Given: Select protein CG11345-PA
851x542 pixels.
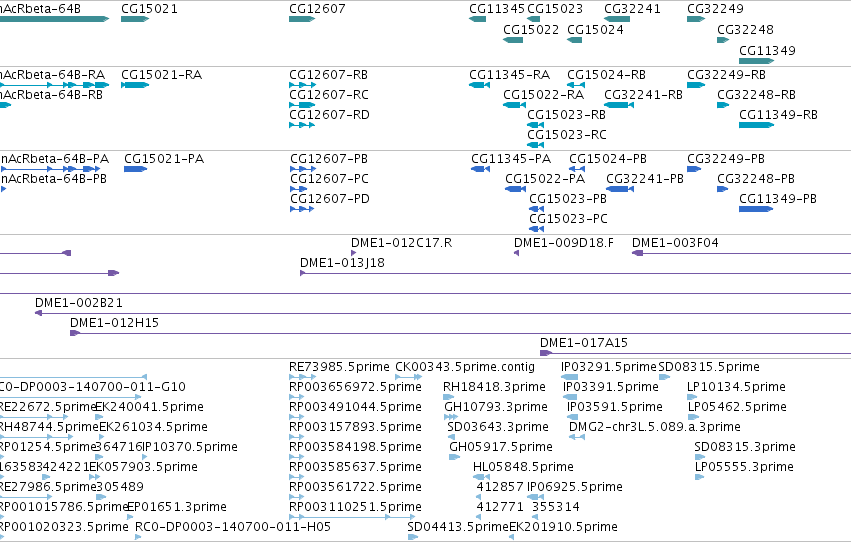Looking at the screenshot, I should click(x=480, y=169).
